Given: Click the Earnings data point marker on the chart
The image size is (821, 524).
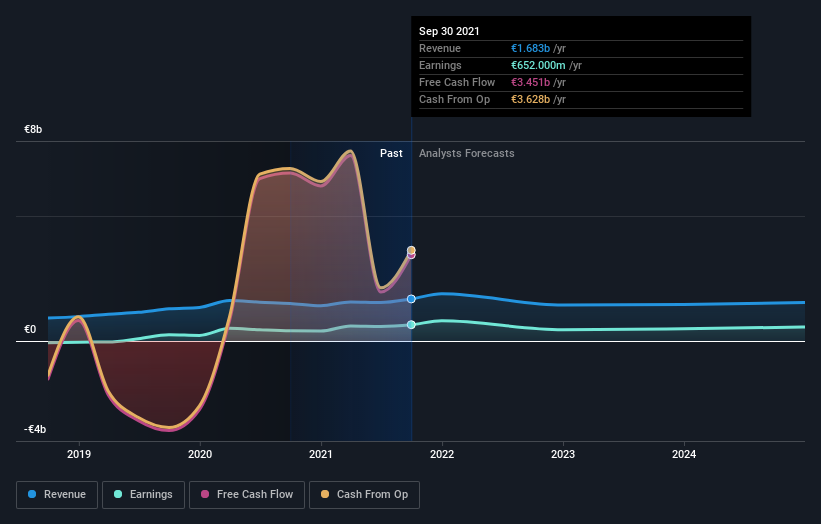Looking at the screenshot, I should pyautogui.click(x=411, y=325).
